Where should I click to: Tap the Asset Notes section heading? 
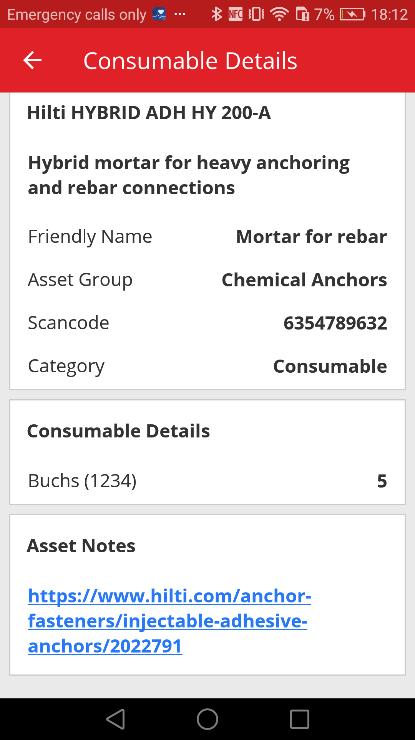coord(81,546)
